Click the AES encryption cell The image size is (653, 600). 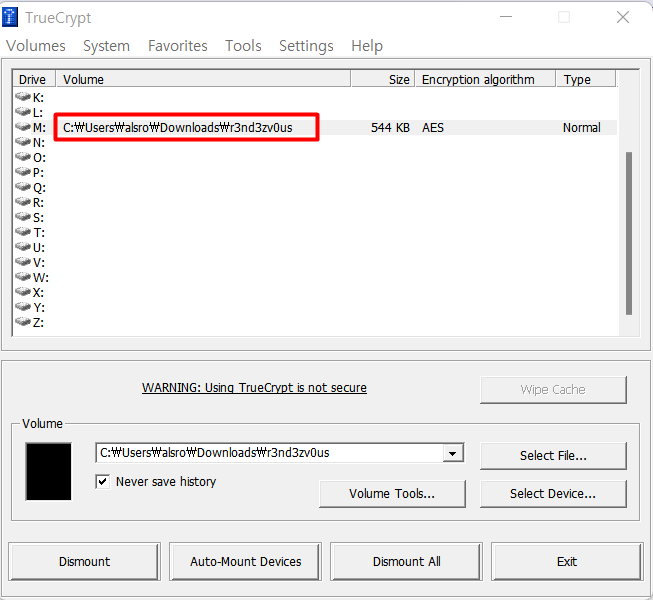433,127
